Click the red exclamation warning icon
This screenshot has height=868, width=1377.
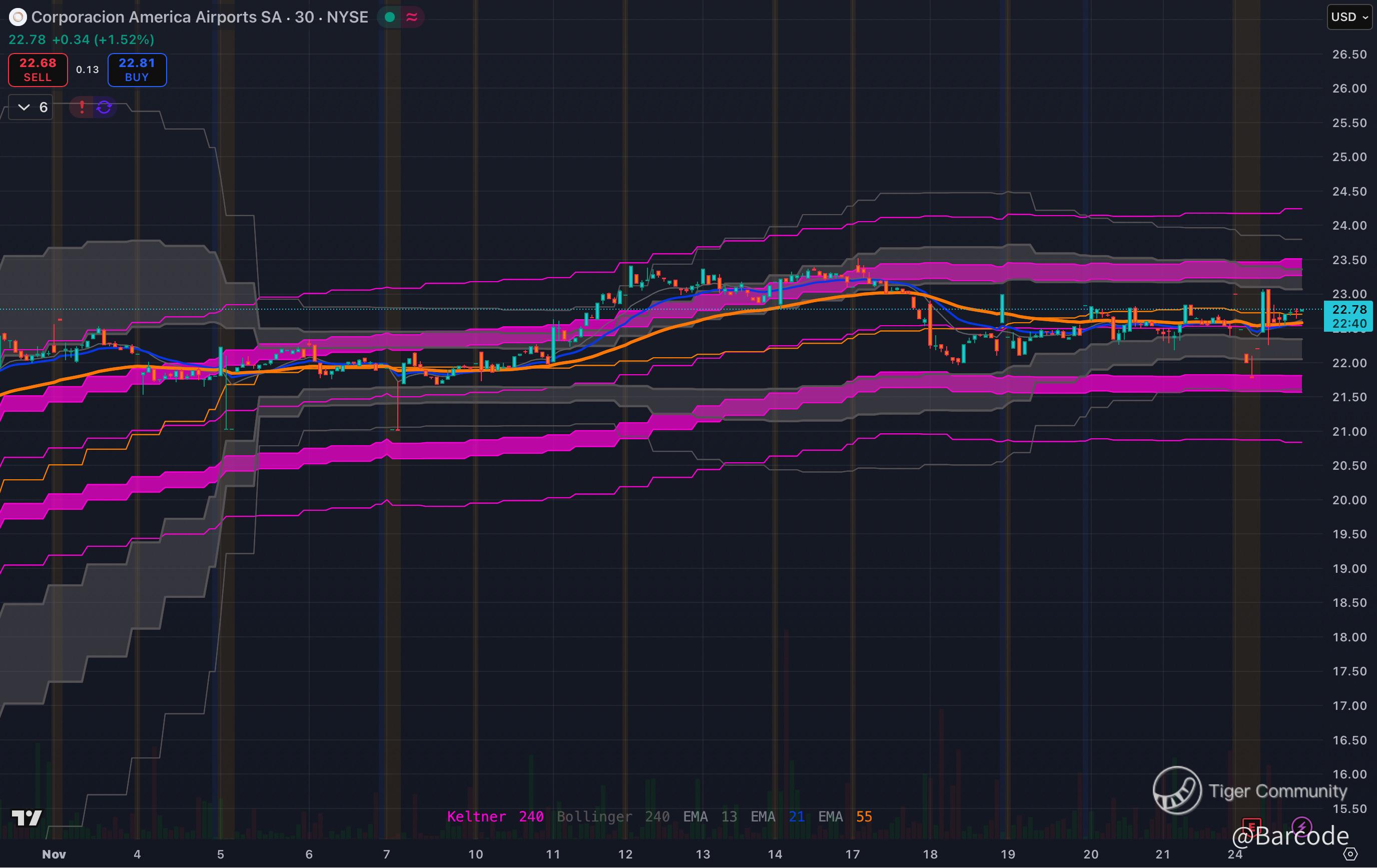point(82,107)
